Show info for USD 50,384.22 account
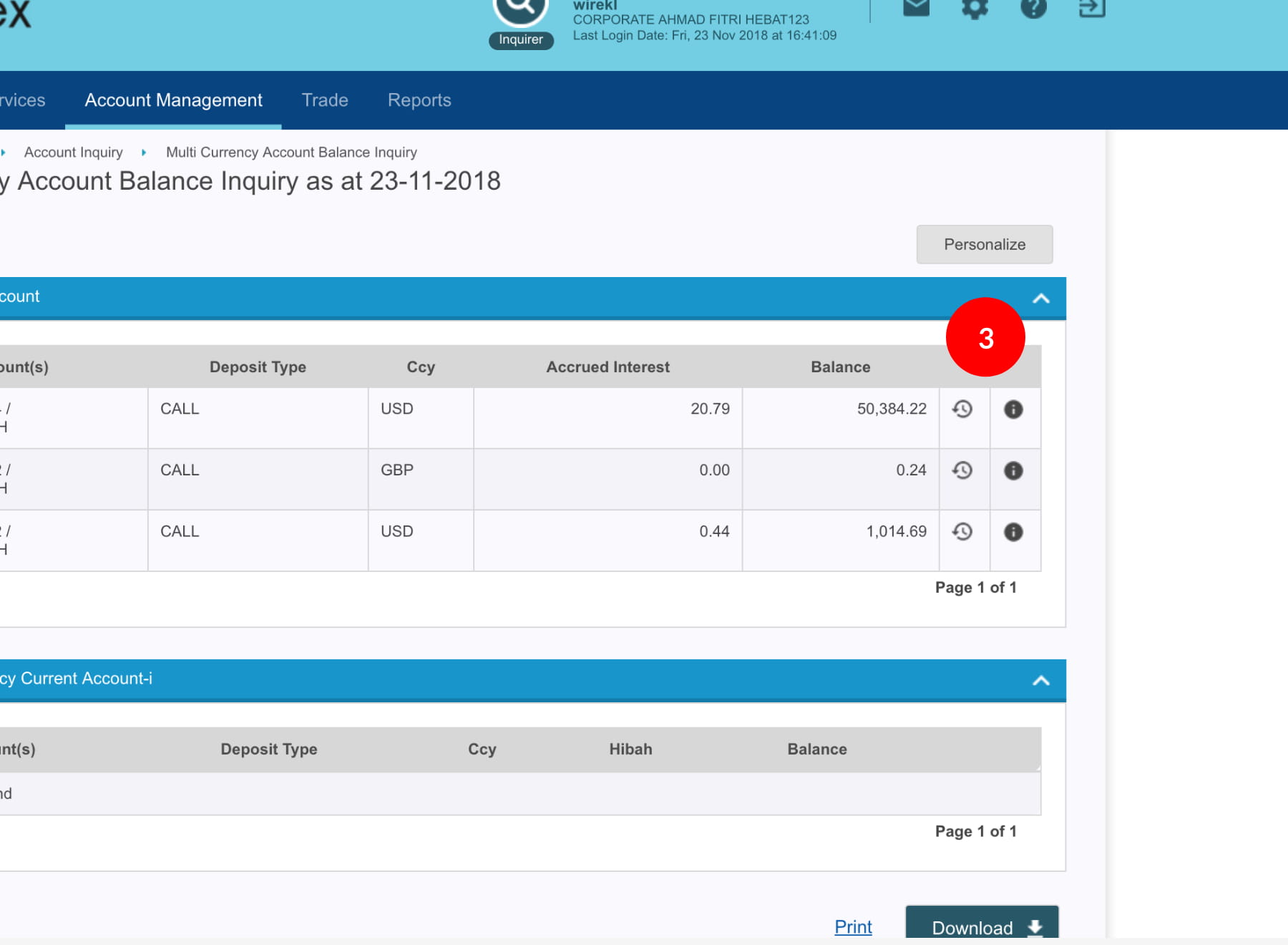Viewport: 1288px width, 945px height. point(1013,409)
